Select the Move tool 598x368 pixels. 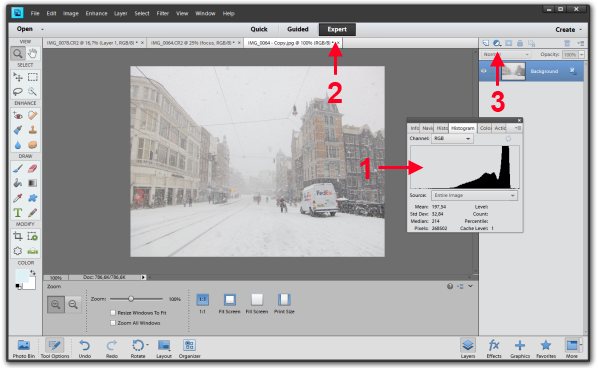point(18,77)
